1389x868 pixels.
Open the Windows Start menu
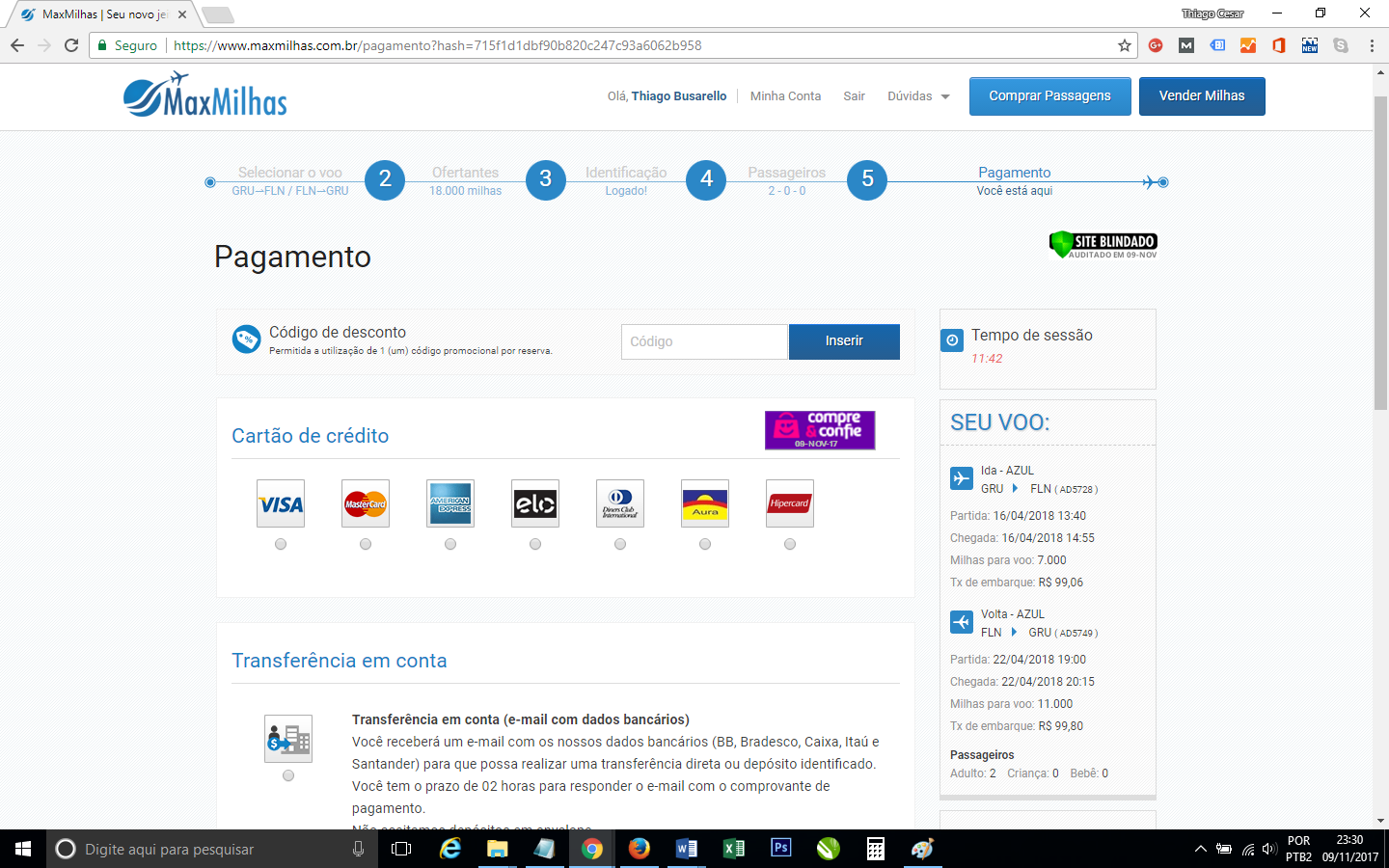click(x=23, y=849)
